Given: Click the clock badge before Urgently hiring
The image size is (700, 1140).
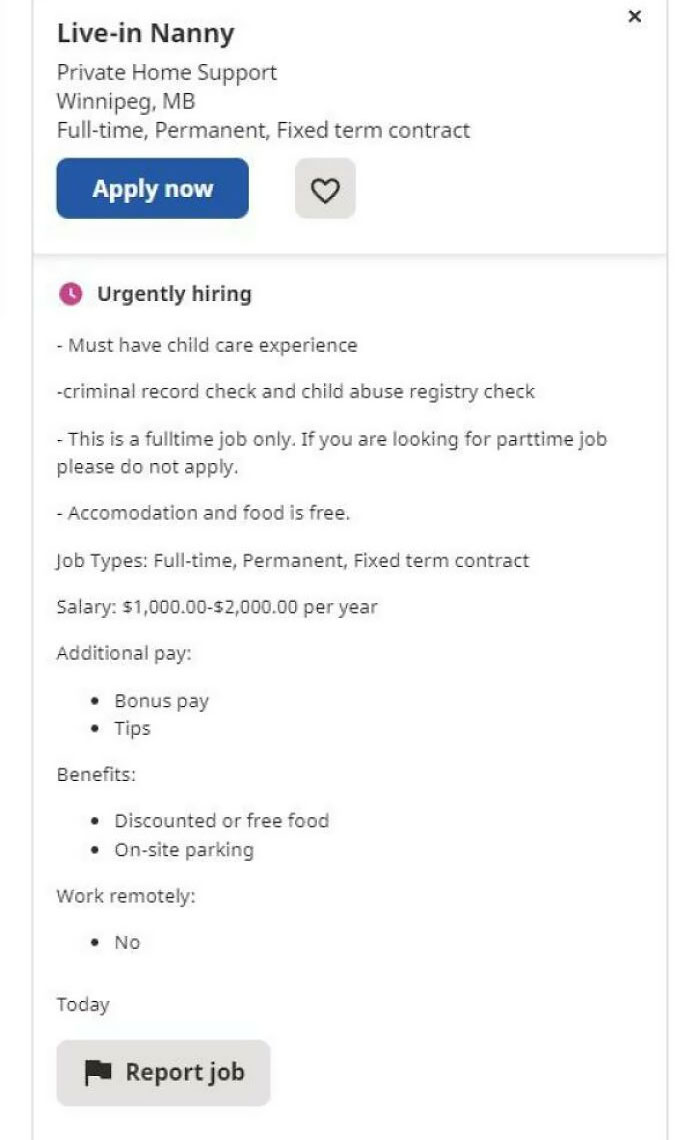Looking at the screenshot, I should click(68, 293).
